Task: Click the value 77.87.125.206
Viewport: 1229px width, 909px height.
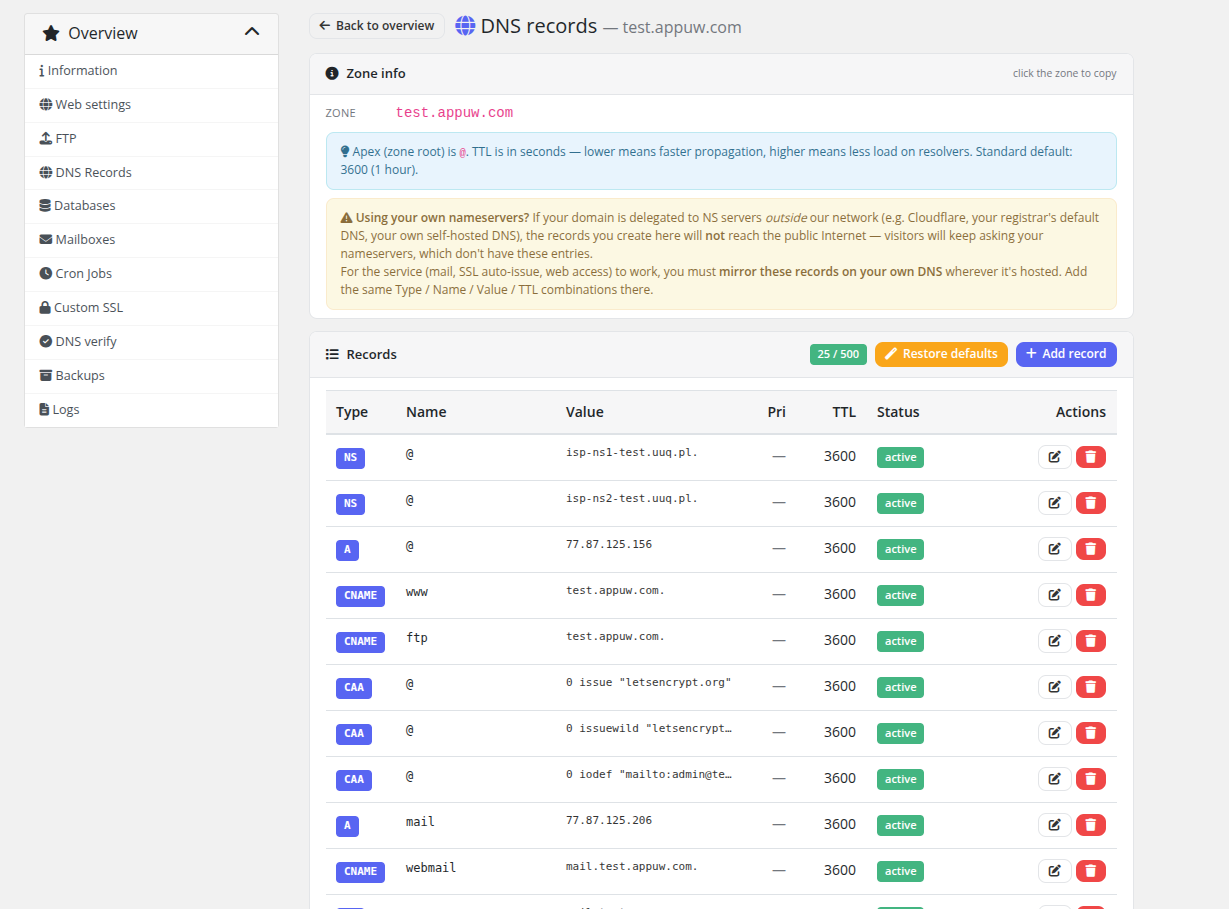Action: [x=609, y=820]
